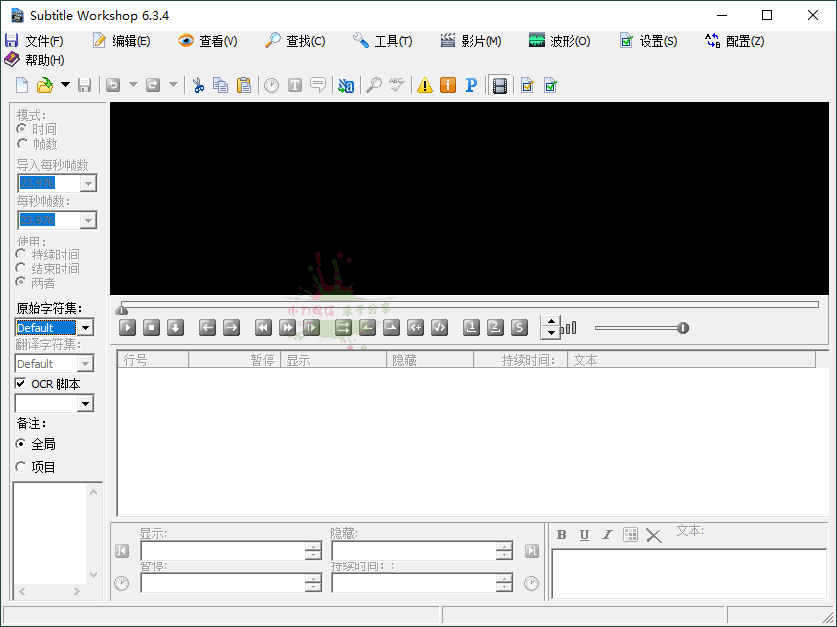
Task: Click the search magnifier icon
Action: pyautogui.click(x=373, y=85)
